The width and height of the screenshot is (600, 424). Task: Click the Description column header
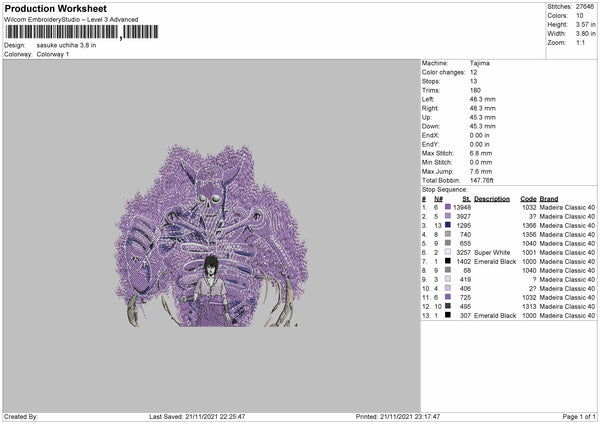click(492, 199)
